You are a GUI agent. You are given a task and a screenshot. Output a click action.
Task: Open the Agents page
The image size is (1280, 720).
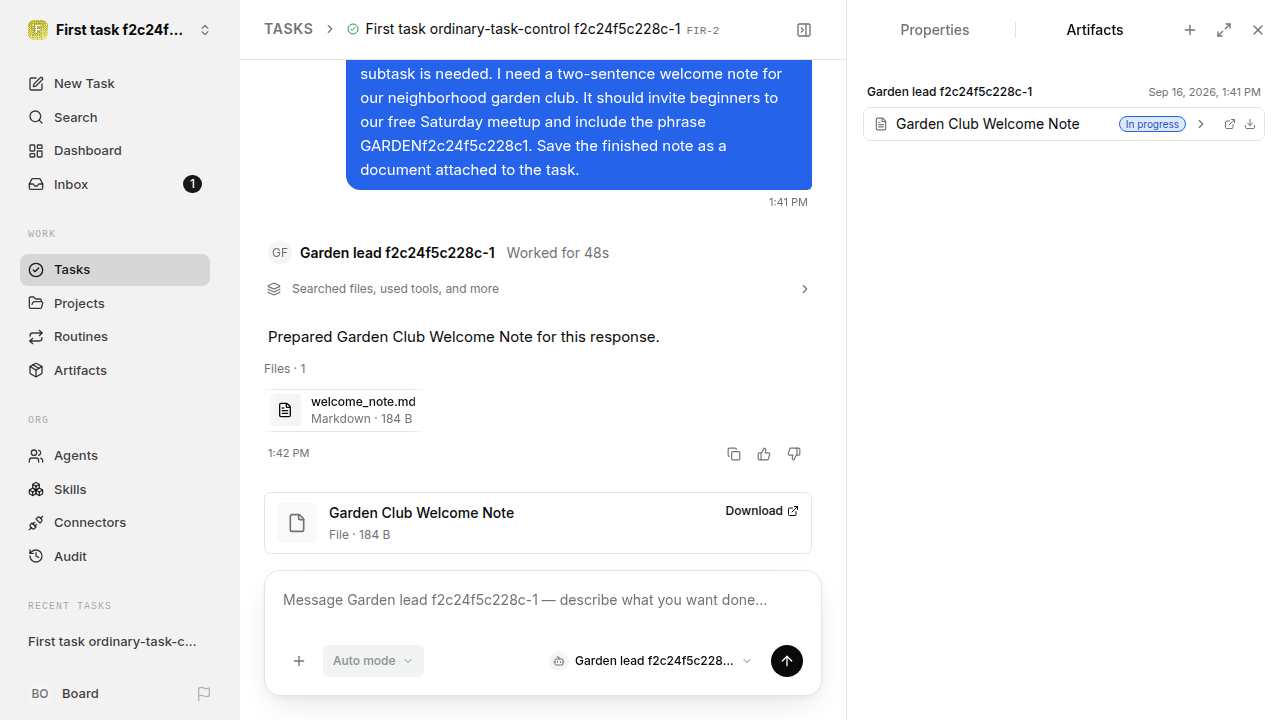click(x=115, y=455)
